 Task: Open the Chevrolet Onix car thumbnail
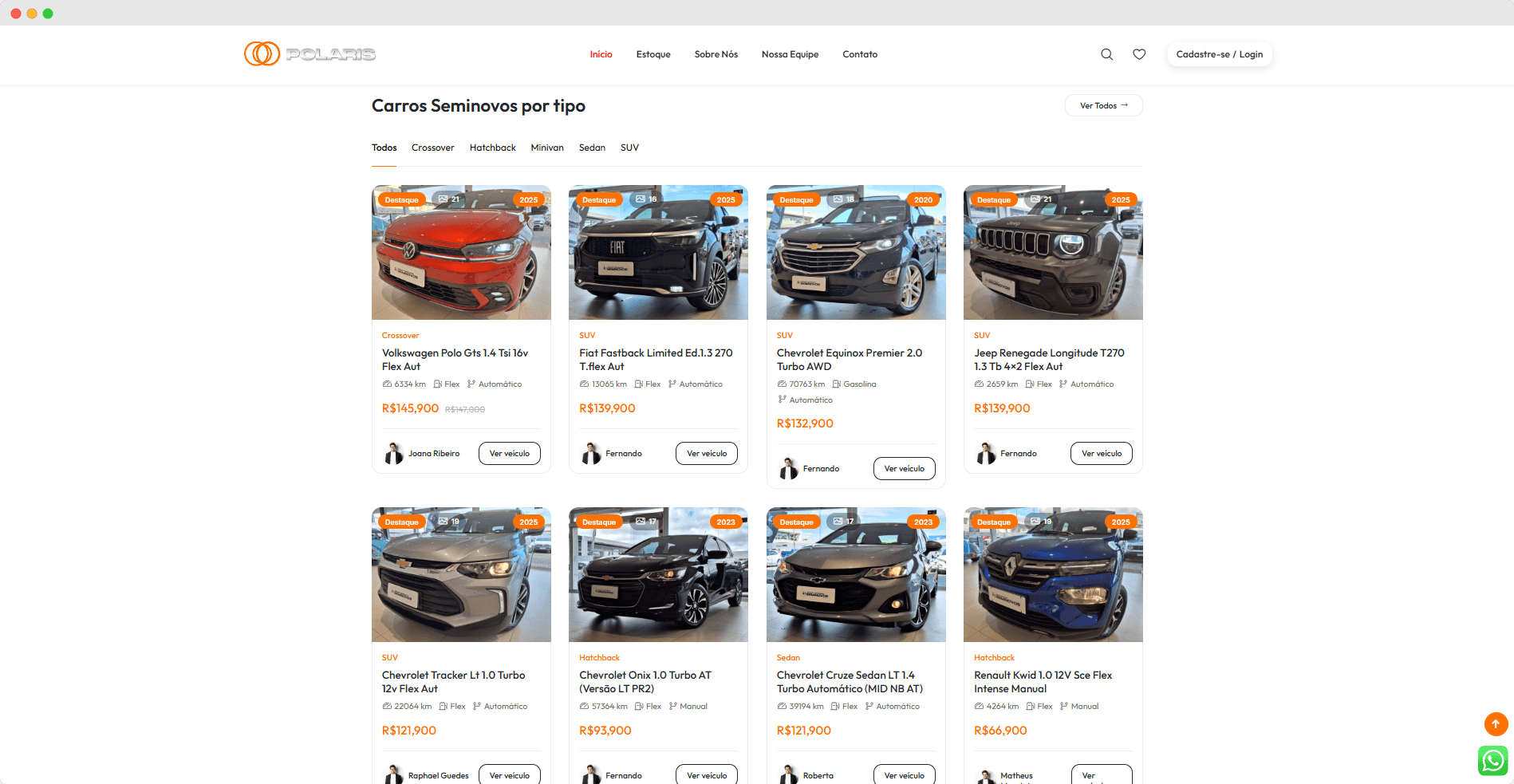pyautogui.click(x=658, y=575)
